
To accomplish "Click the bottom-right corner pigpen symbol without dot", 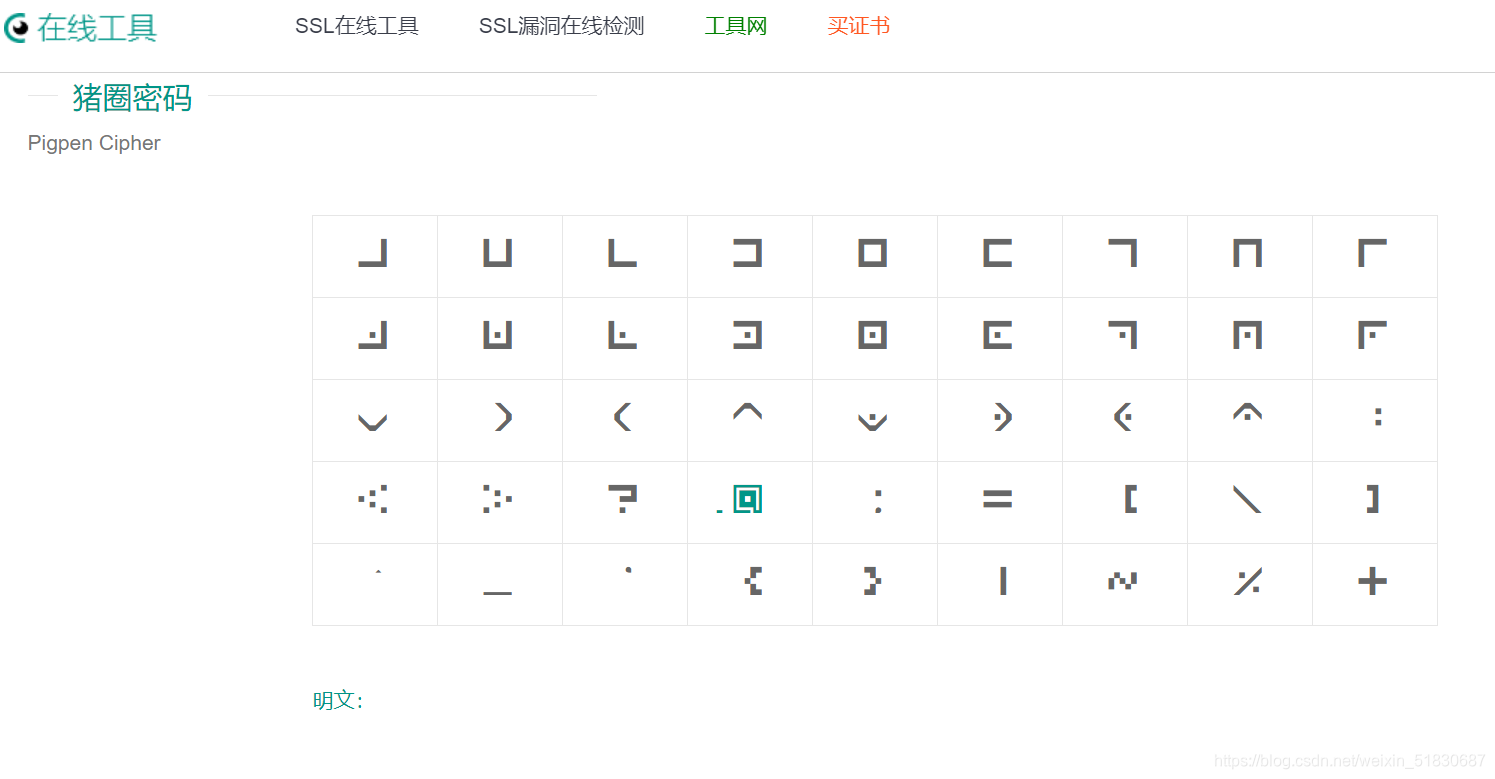I will [x=373, y=254].
